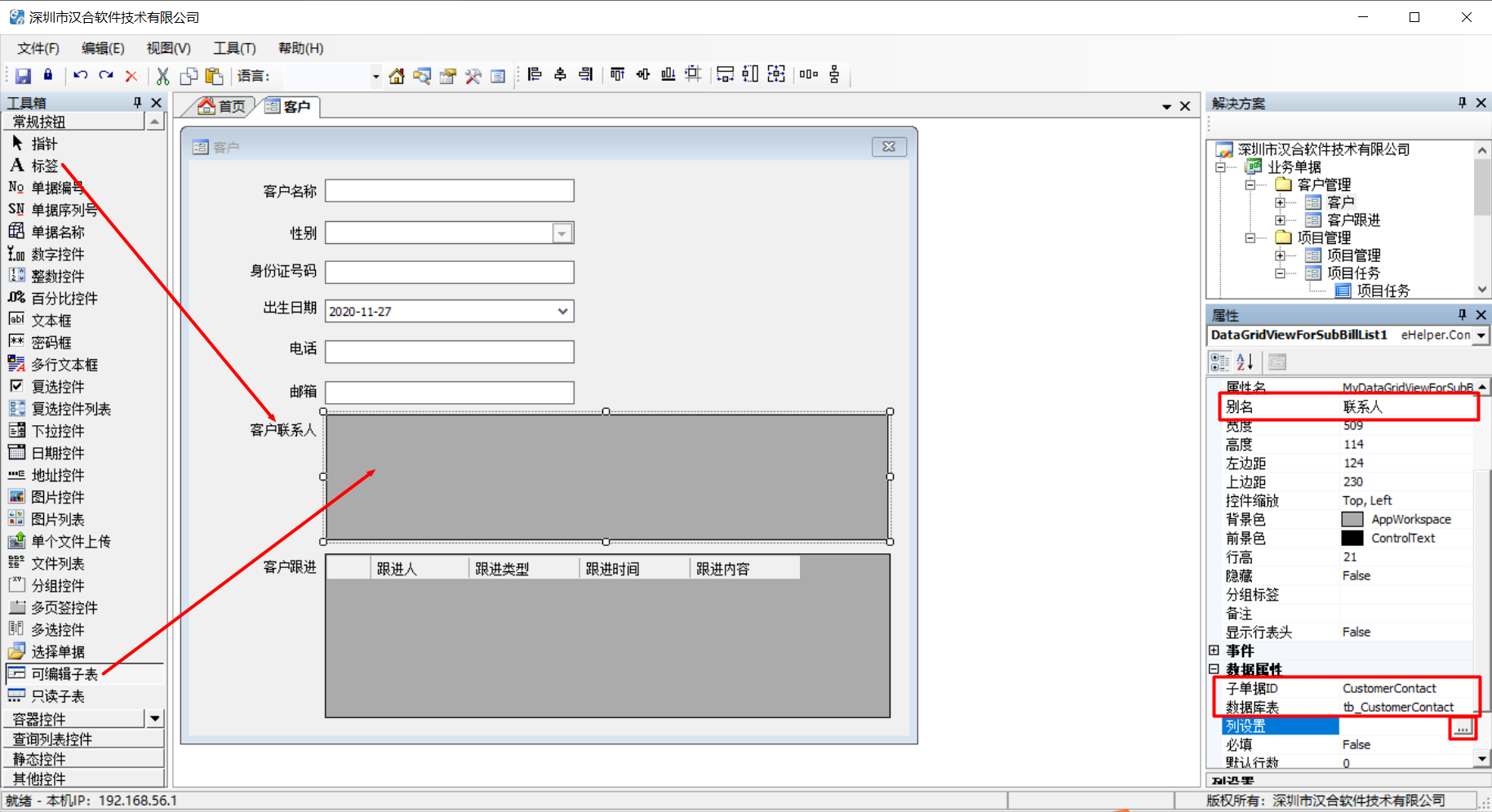
Task: Collapse the 项目管理 folder node
Action: click(1250, 237)
